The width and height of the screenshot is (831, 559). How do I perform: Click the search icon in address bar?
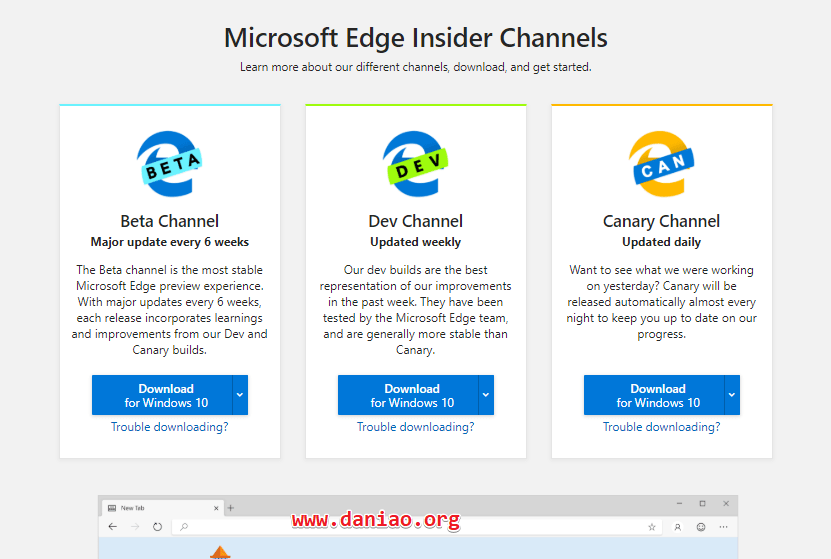(x=184, y=527)
